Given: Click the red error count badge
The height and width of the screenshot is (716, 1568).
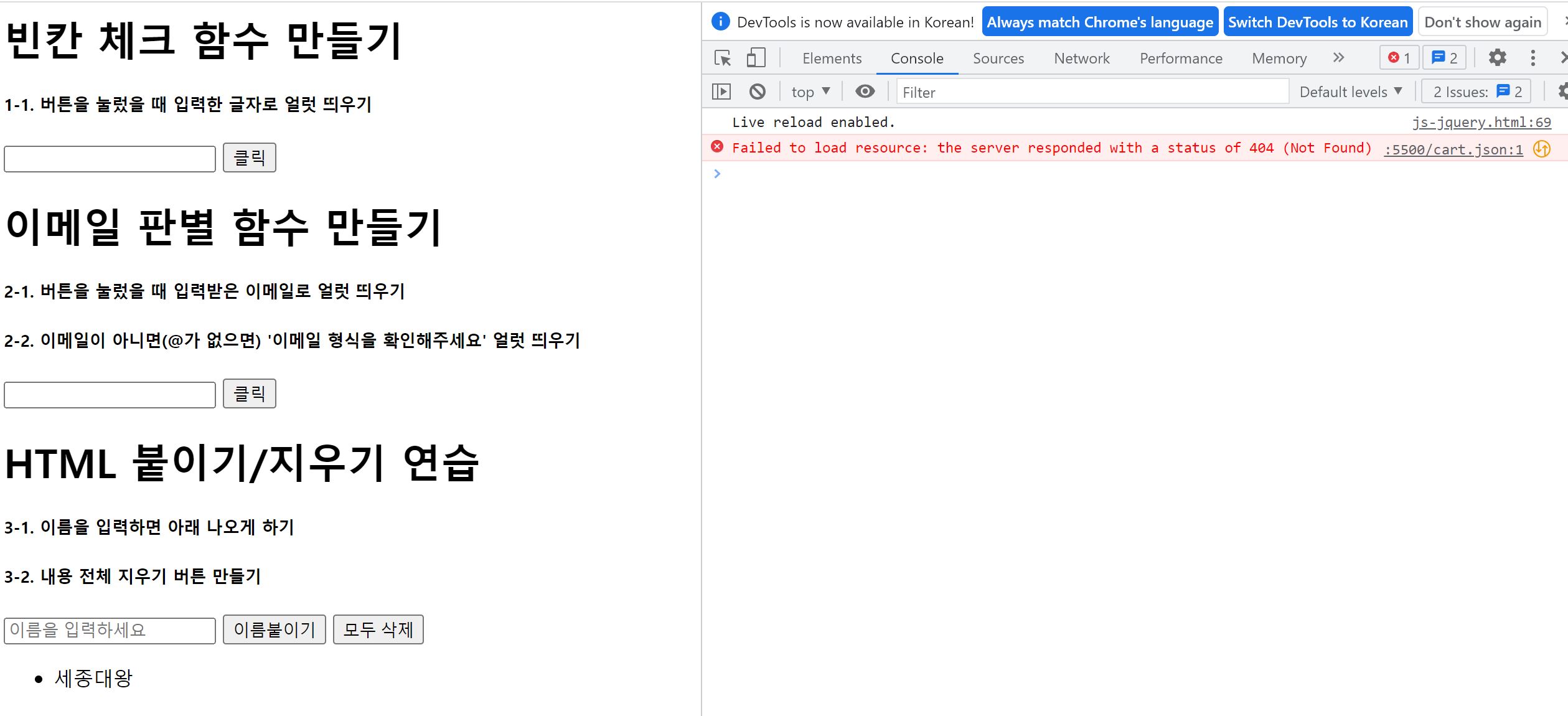Looking at the screenshot, I should click(x=1399, y=58).
